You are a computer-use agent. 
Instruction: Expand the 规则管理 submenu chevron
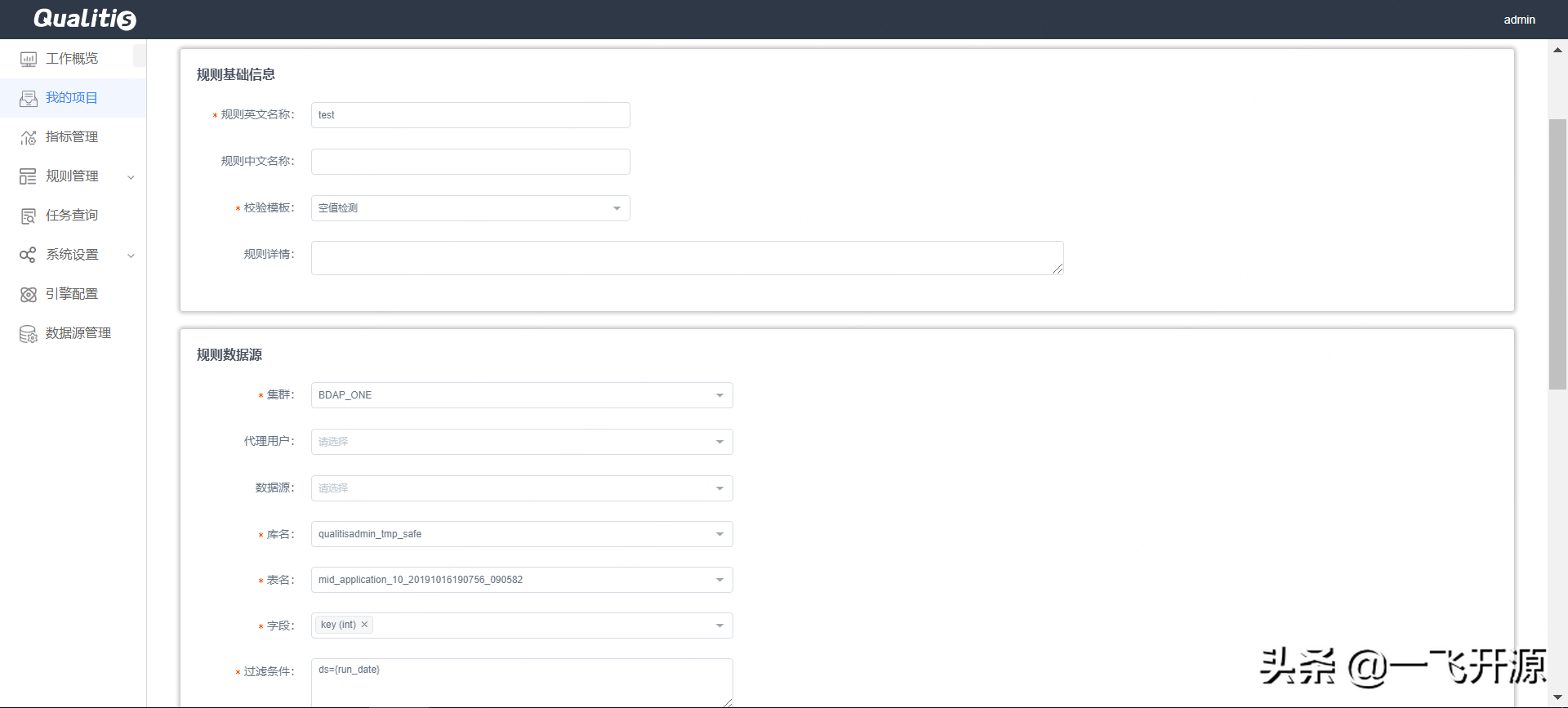tap(131, 177)
